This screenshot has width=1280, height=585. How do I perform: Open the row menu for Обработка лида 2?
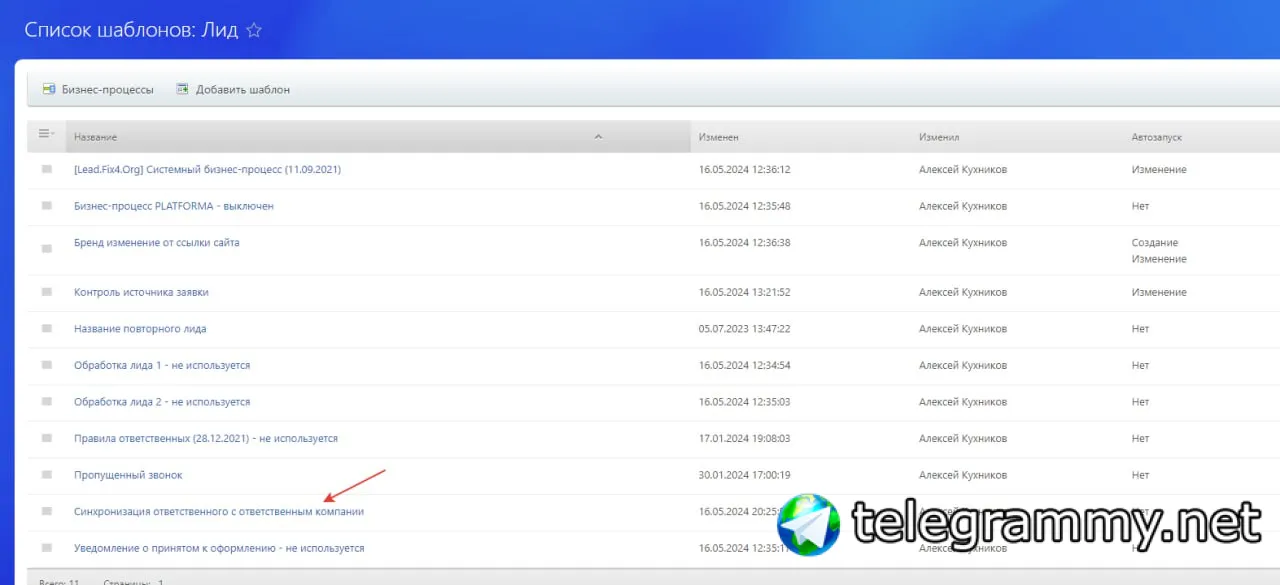pyautogui.click(x=46, y=402)
